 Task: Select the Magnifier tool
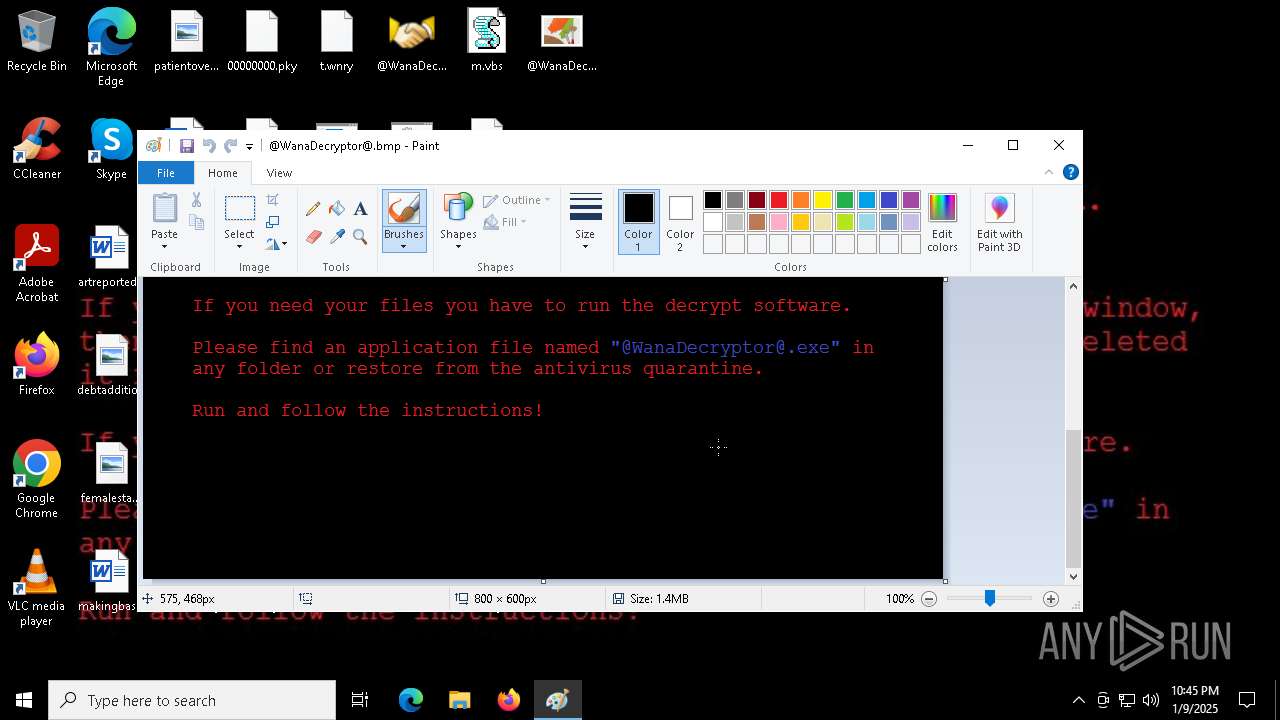click(360, 237)
